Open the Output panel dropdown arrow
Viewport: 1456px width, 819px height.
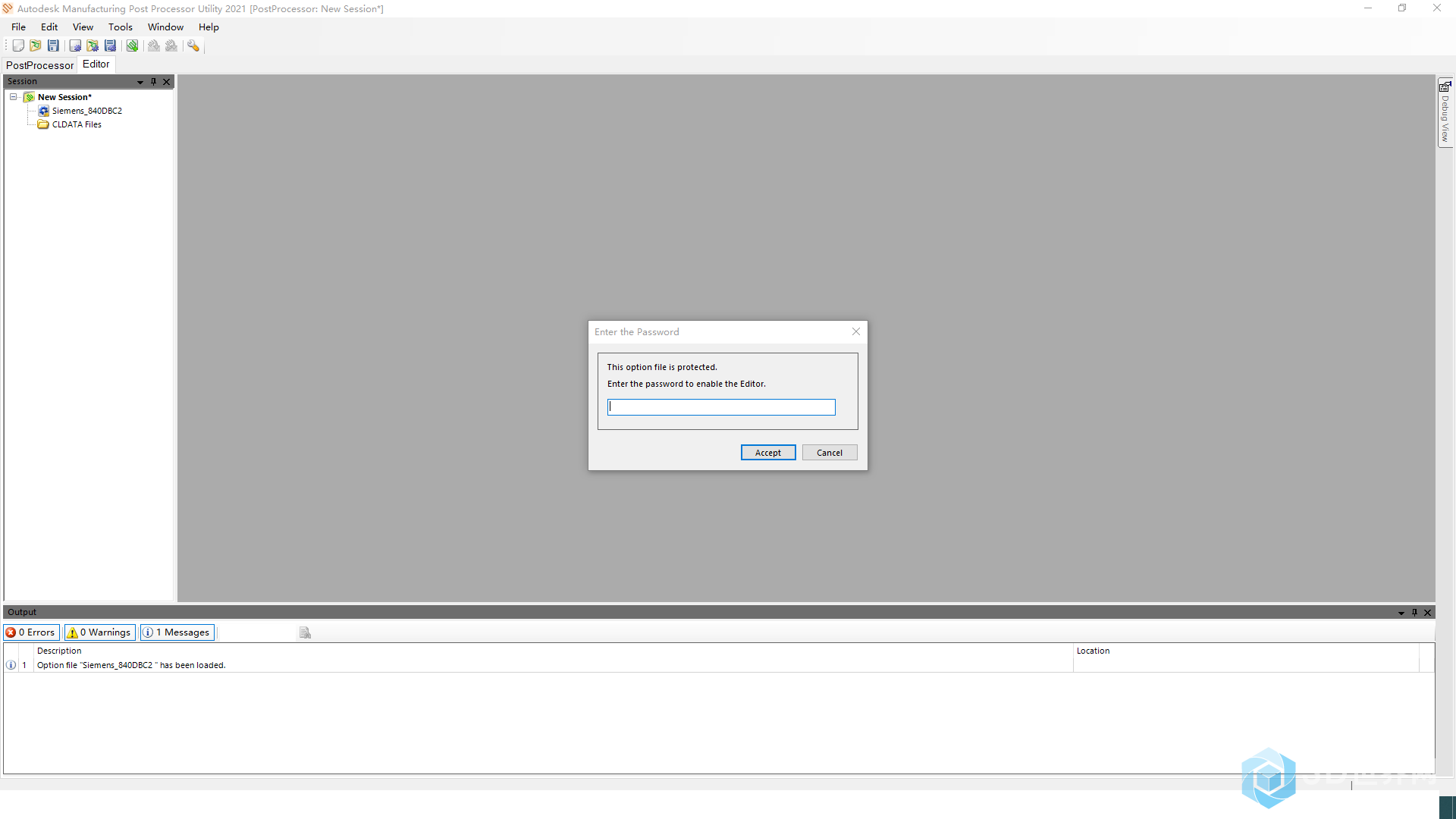tap(1401, 613)
